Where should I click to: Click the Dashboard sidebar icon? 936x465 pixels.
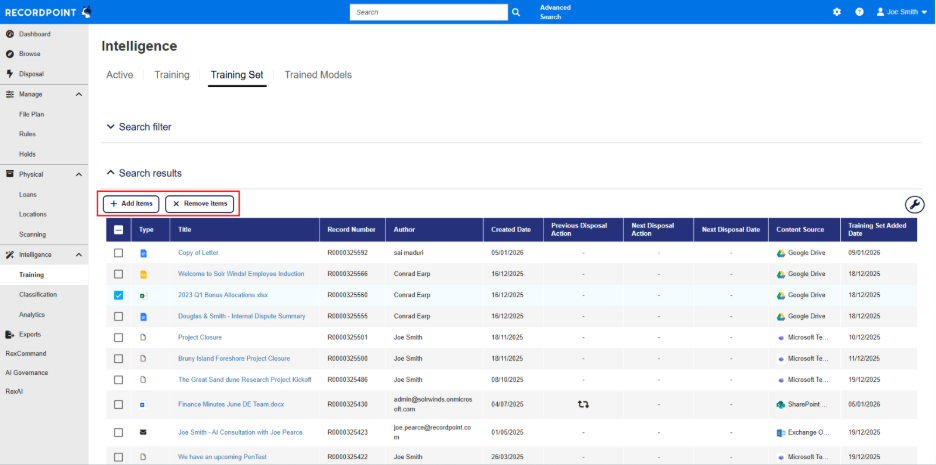(9, 34)
